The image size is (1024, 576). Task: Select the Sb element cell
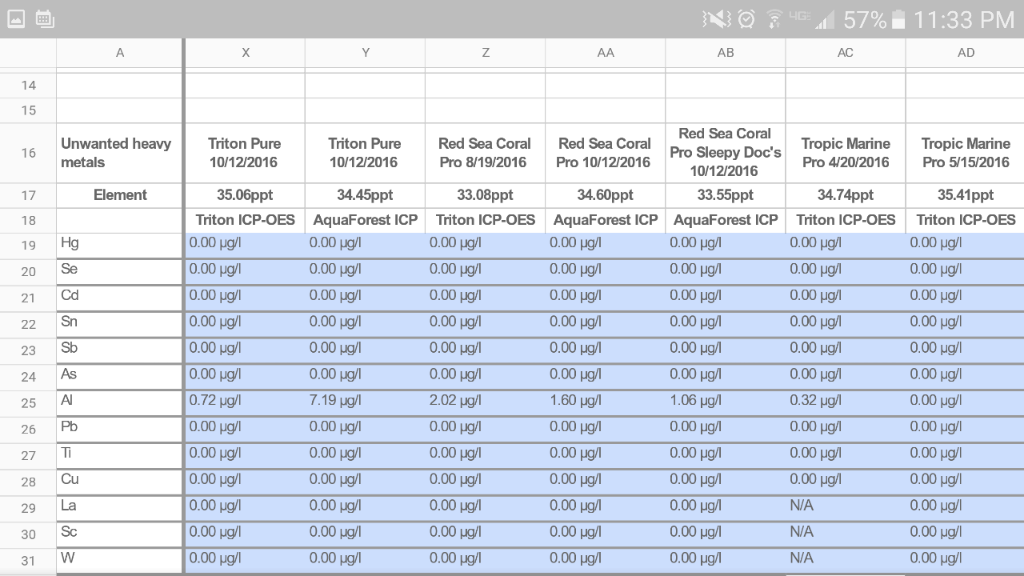pyautogui.click(x=120, y=351)
